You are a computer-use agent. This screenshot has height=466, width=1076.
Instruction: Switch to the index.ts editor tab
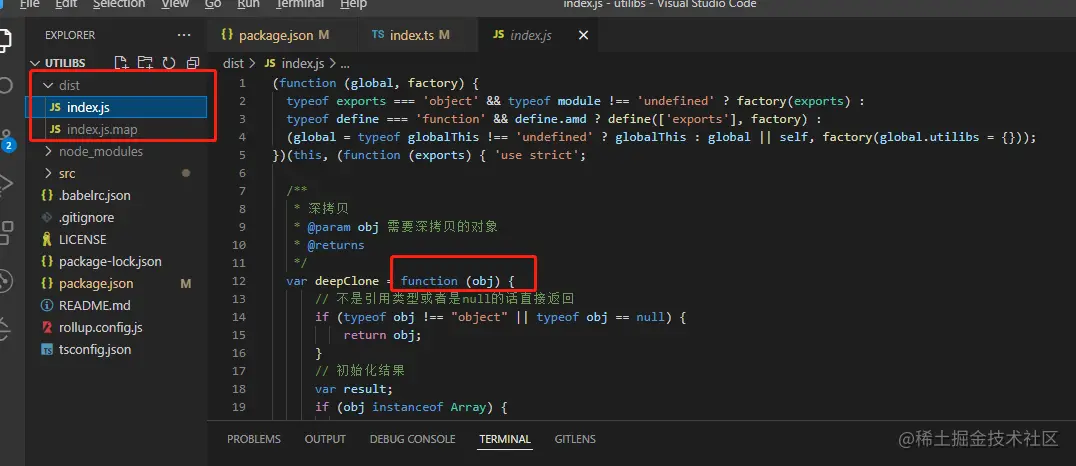417,35
